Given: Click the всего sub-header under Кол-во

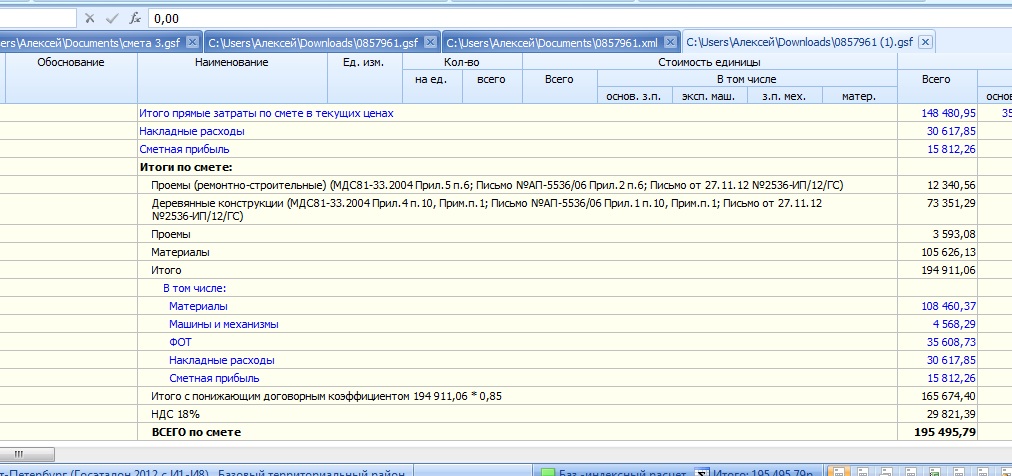Looking at the screenshot, I should tap(492, 87).
